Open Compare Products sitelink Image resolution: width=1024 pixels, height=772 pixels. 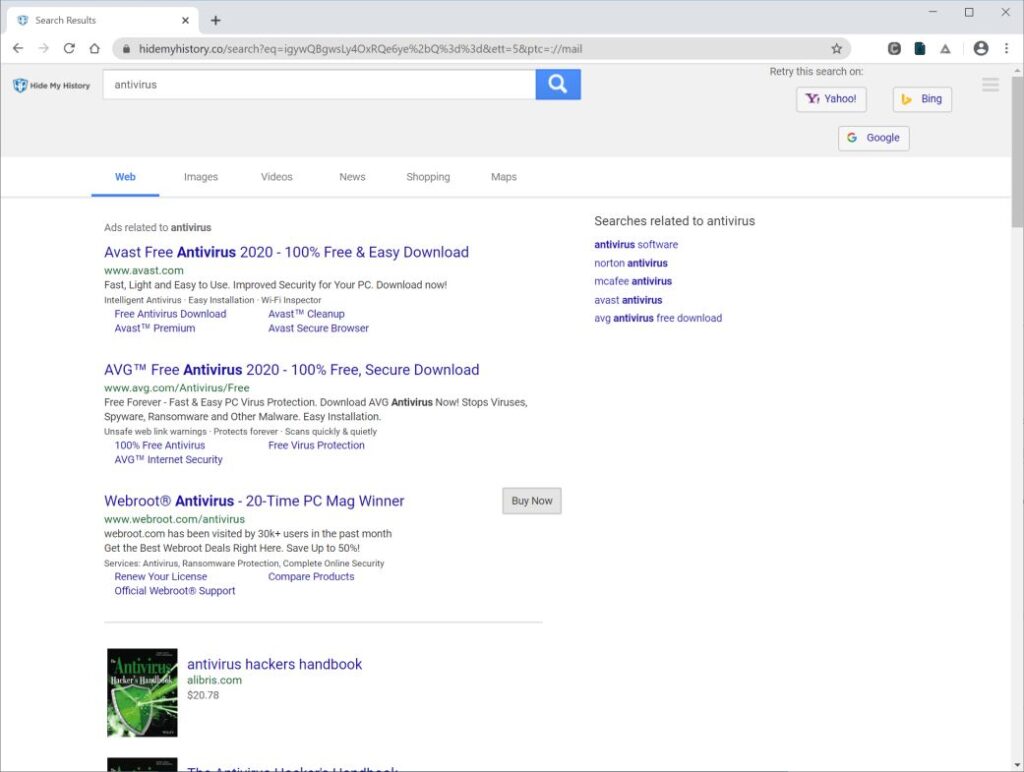(311, 577)
